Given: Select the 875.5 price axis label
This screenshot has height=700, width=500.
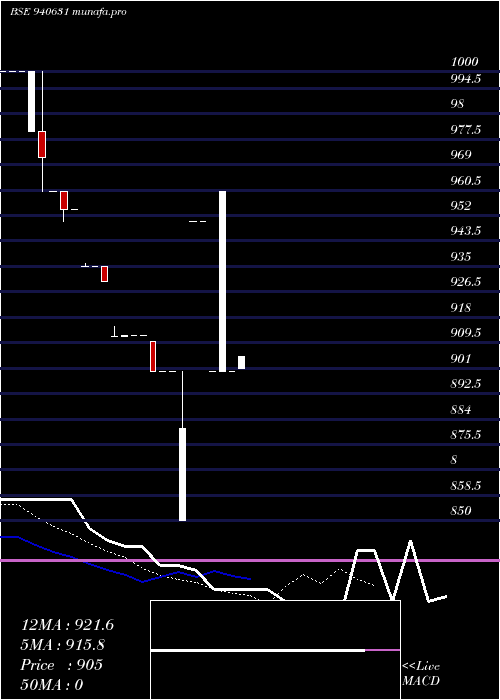Looking at the screenshot, I should [x=466, y=434].
